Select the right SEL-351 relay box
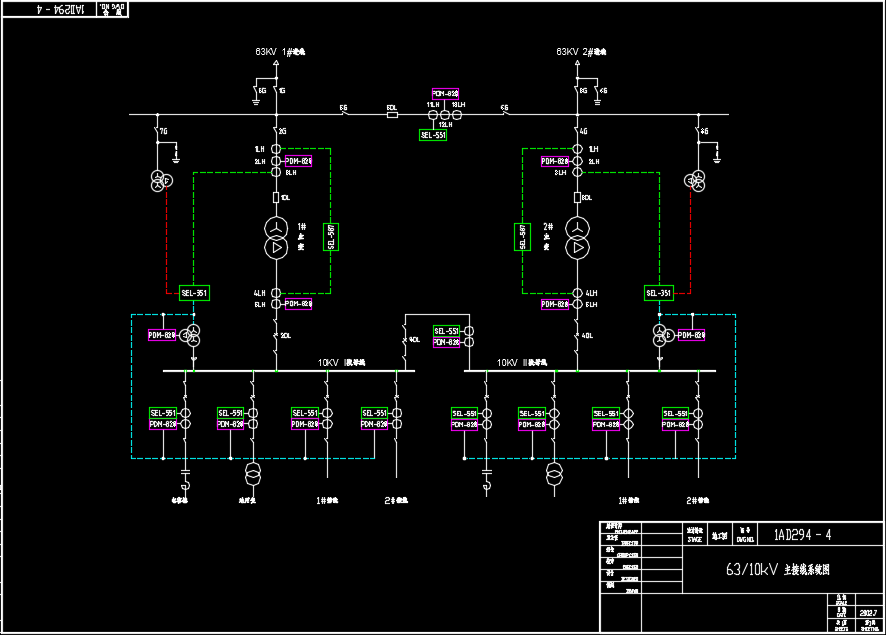Image resolution: width=886 pixels, height=635 pixels. click(659, 293)
